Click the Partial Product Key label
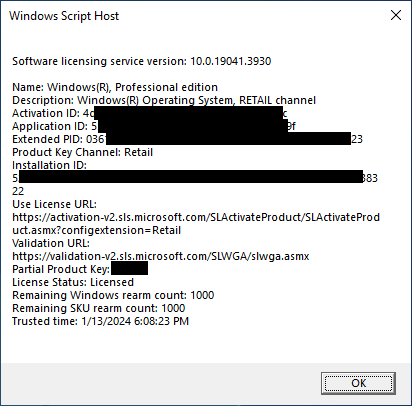Image resolution: width=412 pixels, height=406 pixels. click(x=61, y=269)
